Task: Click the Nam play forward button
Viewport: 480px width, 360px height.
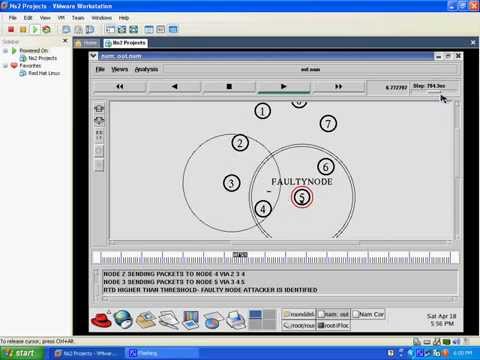Action: click(x=283, y=86)
